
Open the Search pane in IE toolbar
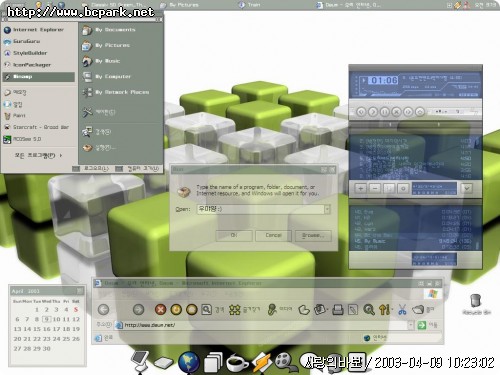(207, 310)
